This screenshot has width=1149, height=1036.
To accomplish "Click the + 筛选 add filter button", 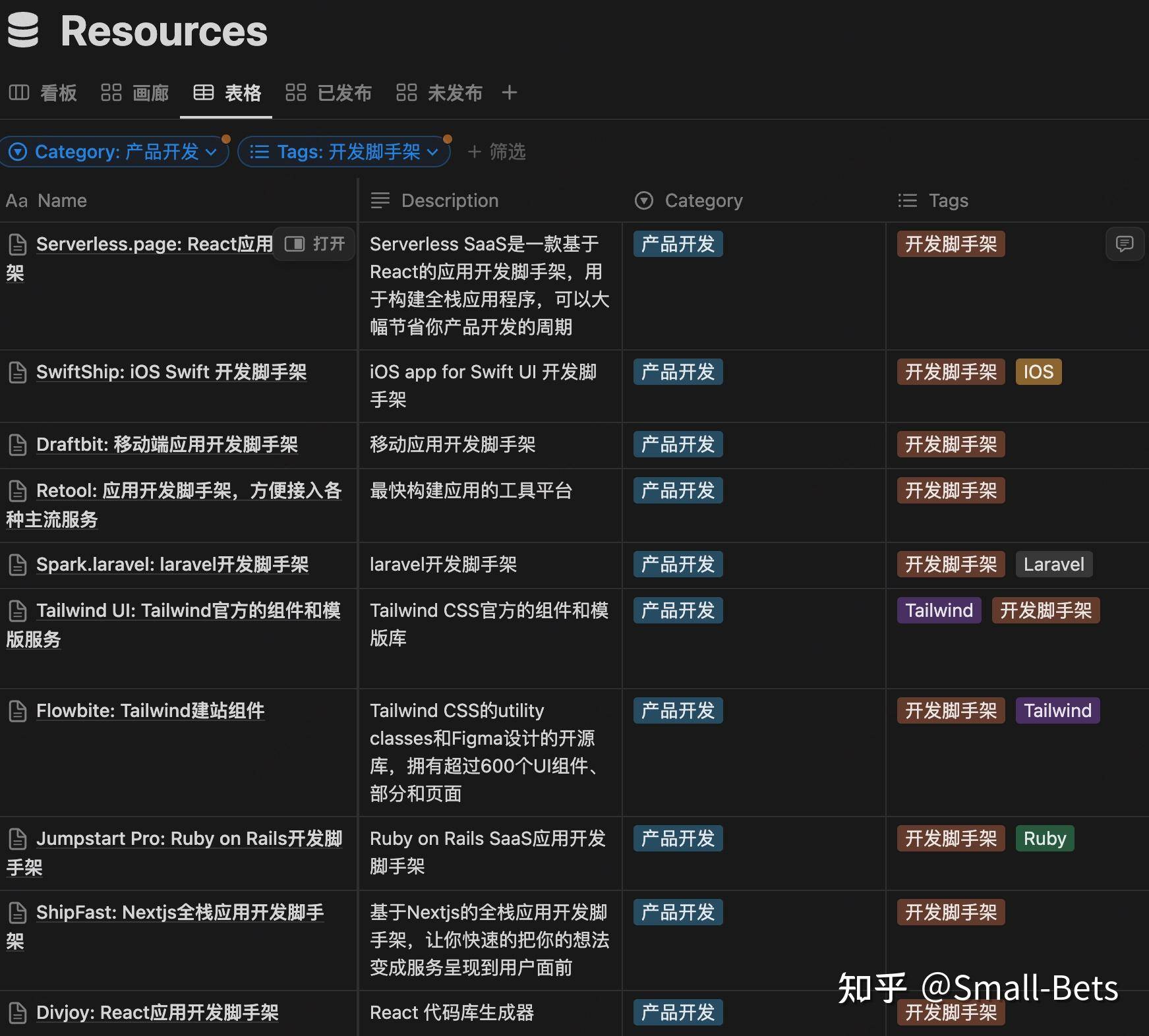I will 496,152.
